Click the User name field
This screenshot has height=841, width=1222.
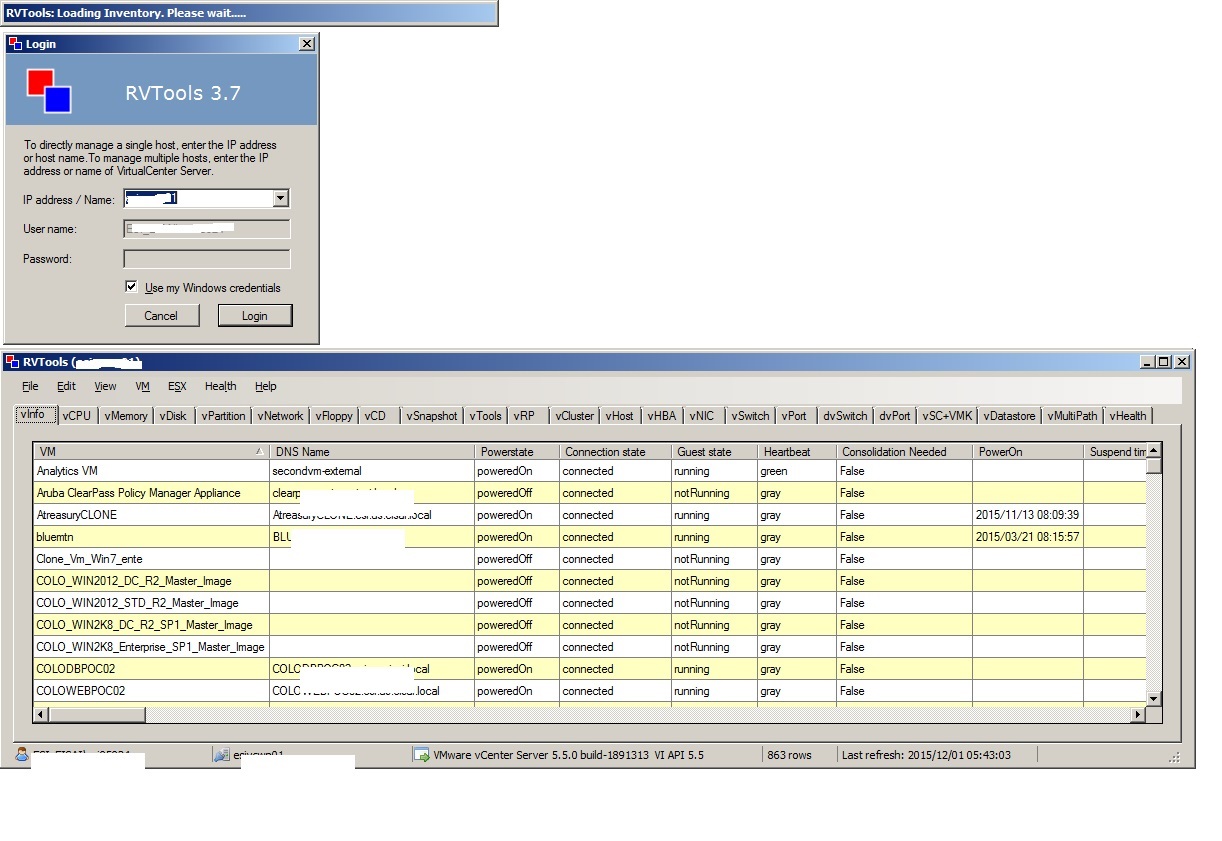coord(207,229)
